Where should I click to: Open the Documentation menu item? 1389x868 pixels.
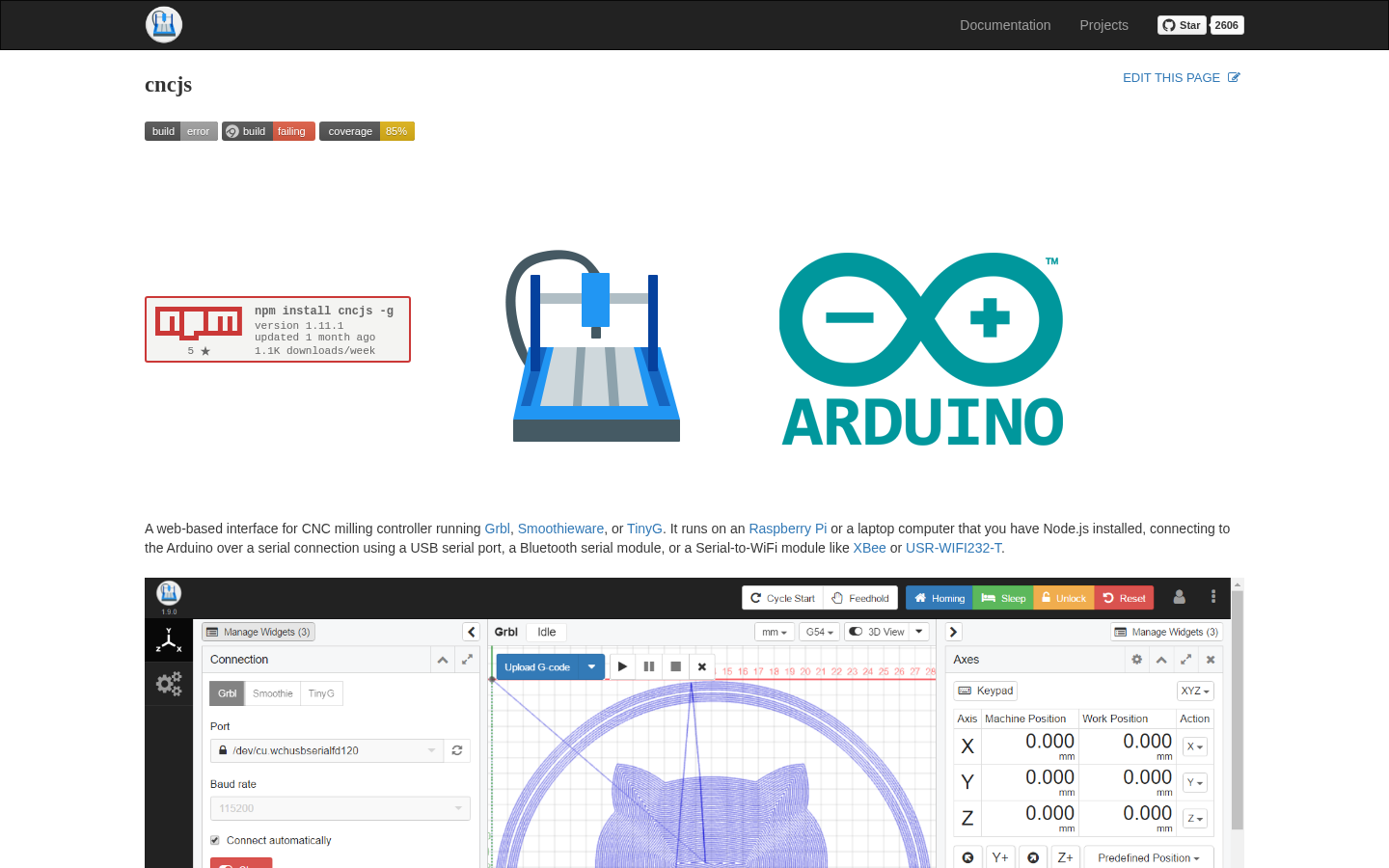click(1005, 25)
